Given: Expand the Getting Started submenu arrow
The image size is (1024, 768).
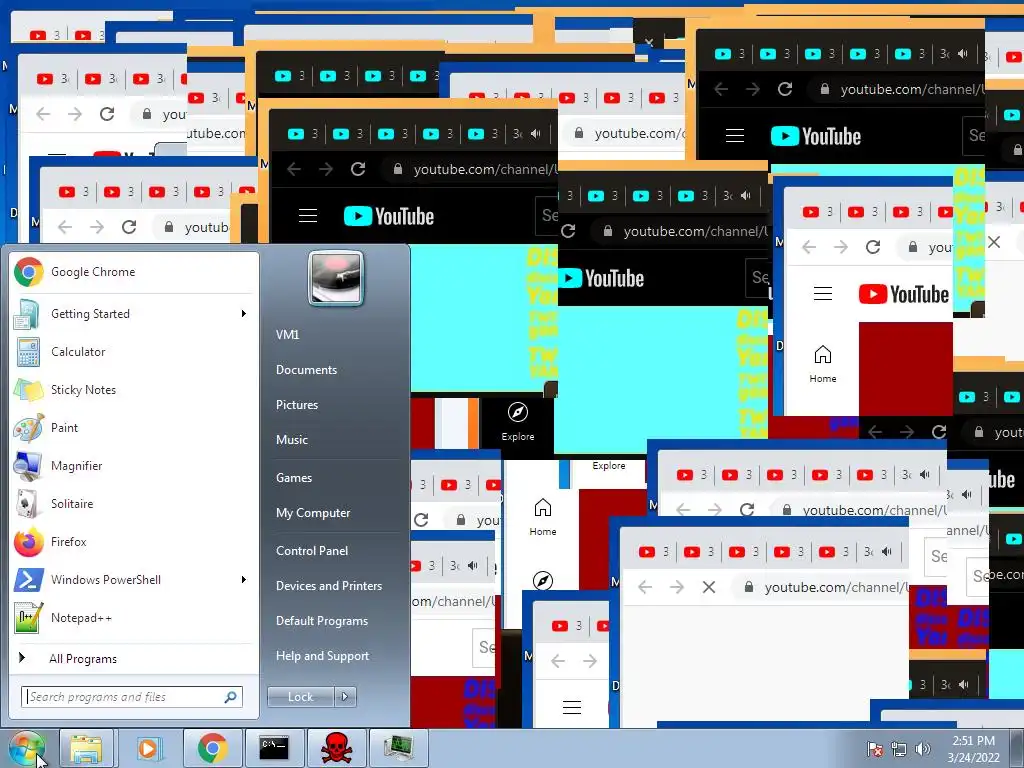Looking at the screenshot, I should tap(244, 314).
